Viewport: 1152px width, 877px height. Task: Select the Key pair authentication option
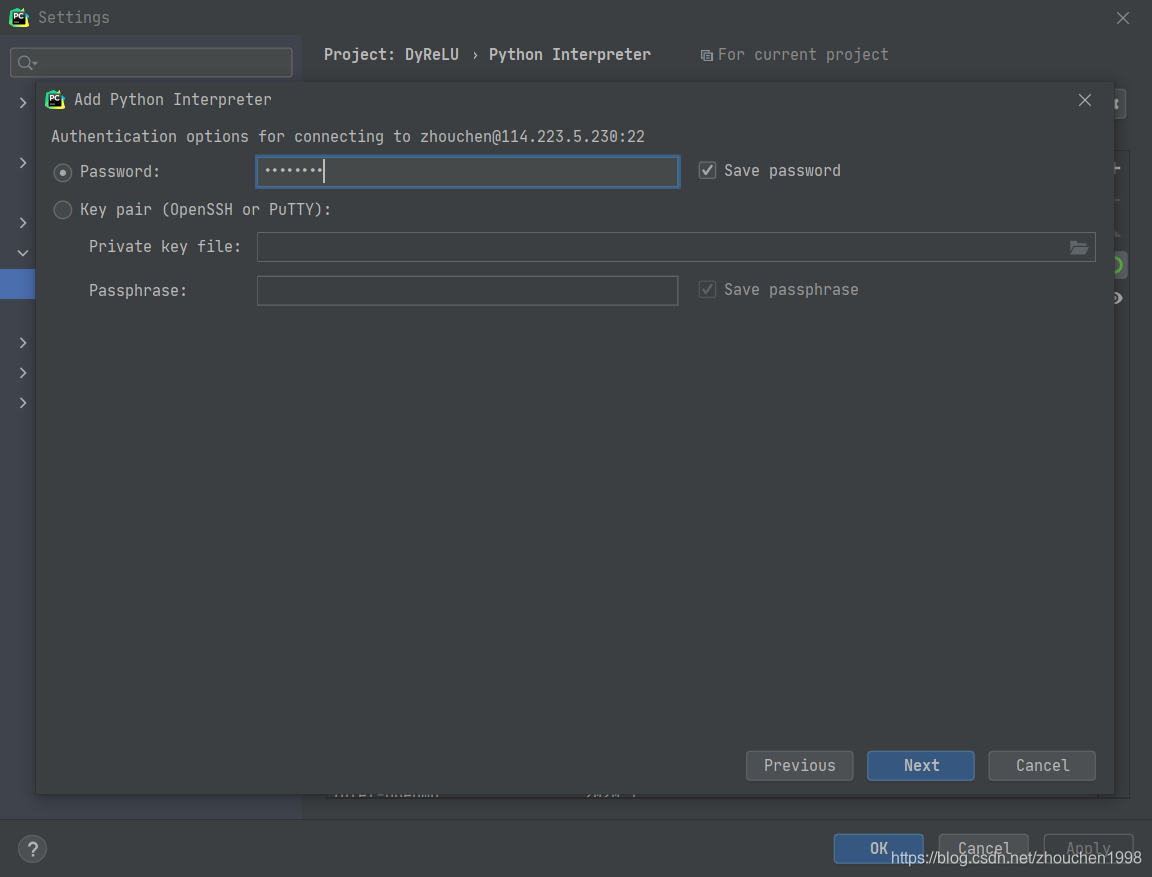tap(62, 210)
